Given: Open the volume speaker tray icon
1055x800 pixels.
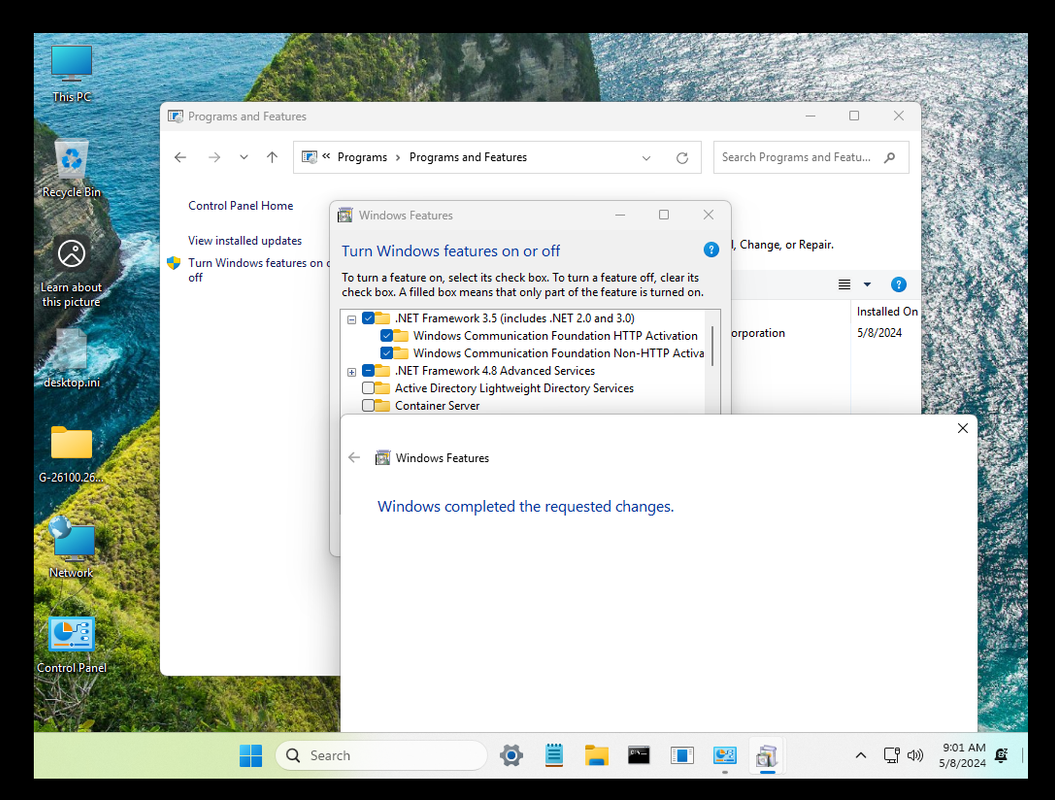Looking at the screenshot, I should [915, 756].
